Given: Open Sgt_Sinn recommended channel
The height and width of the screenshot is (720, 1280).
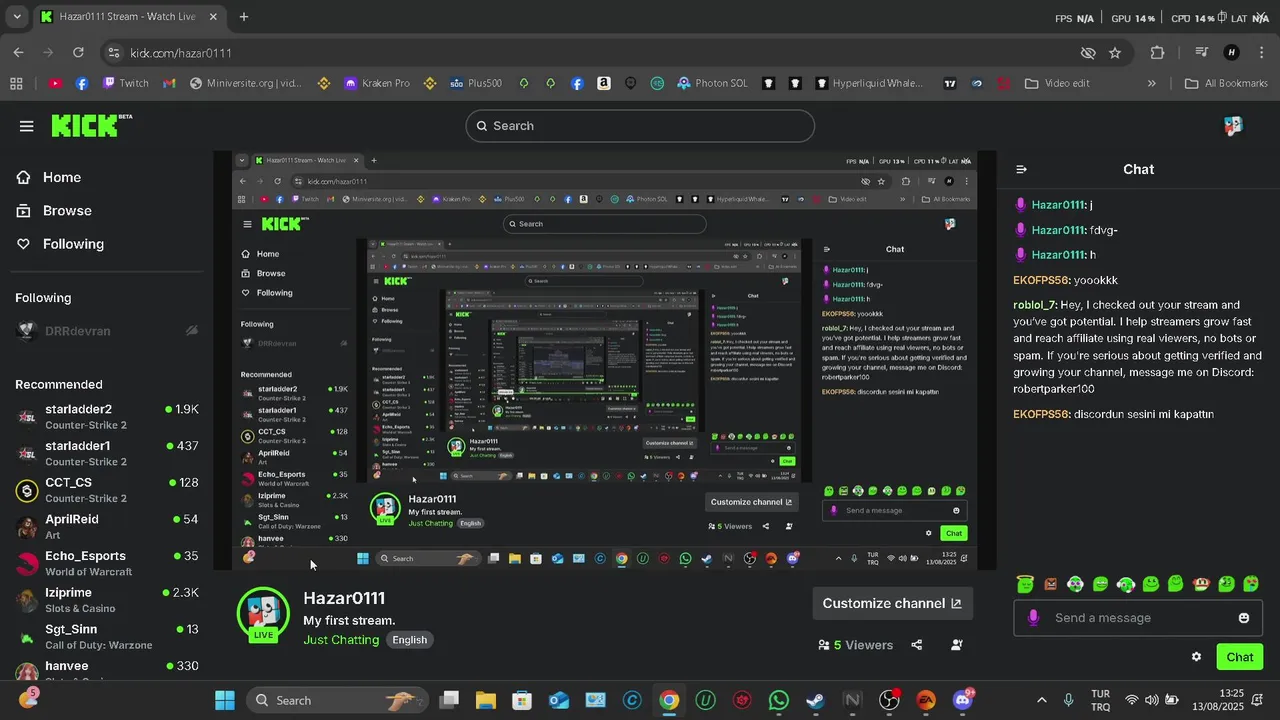Looking at the screenshot, I should click(107, 636).
